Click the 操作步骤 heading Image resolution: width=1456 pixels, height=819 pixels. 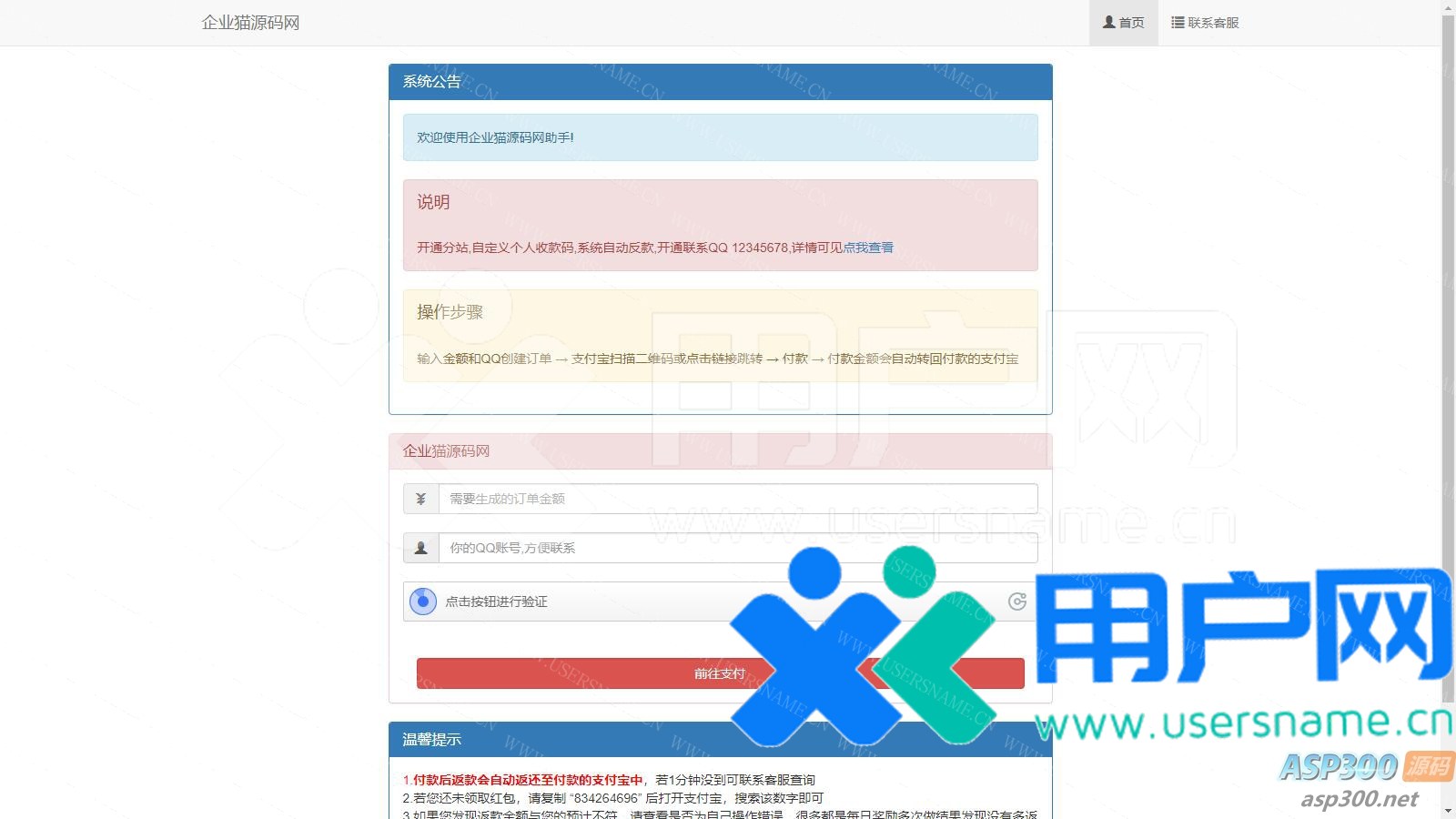(450, 312)
